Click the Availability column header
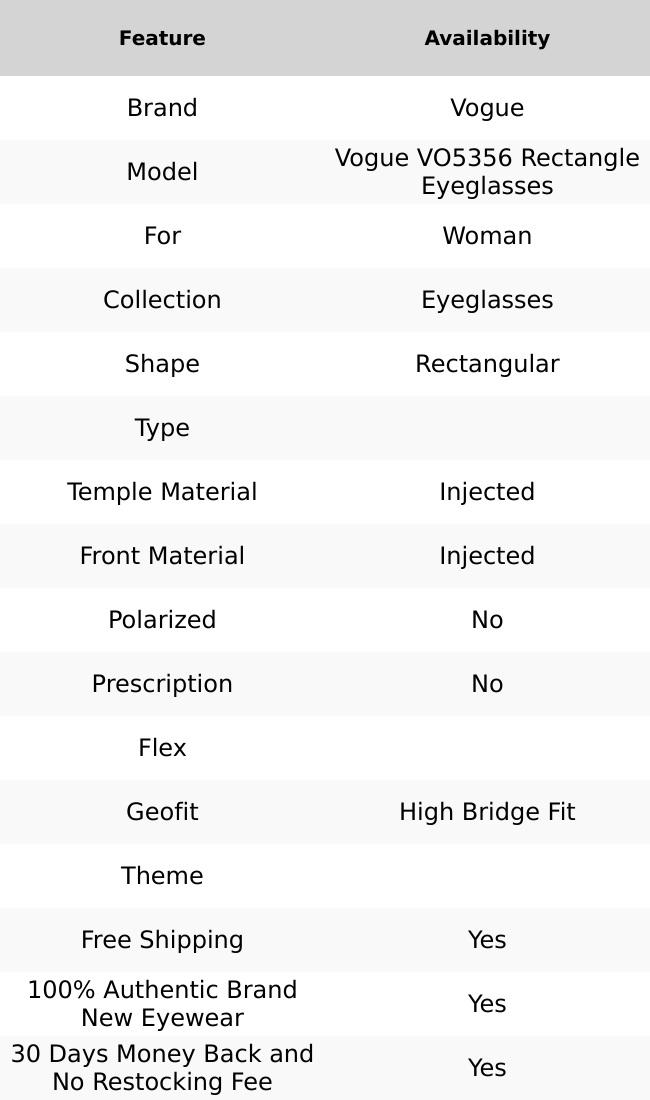Image resolution: width=650 pixels, height=1100 pixels. (x=487, y=38)
